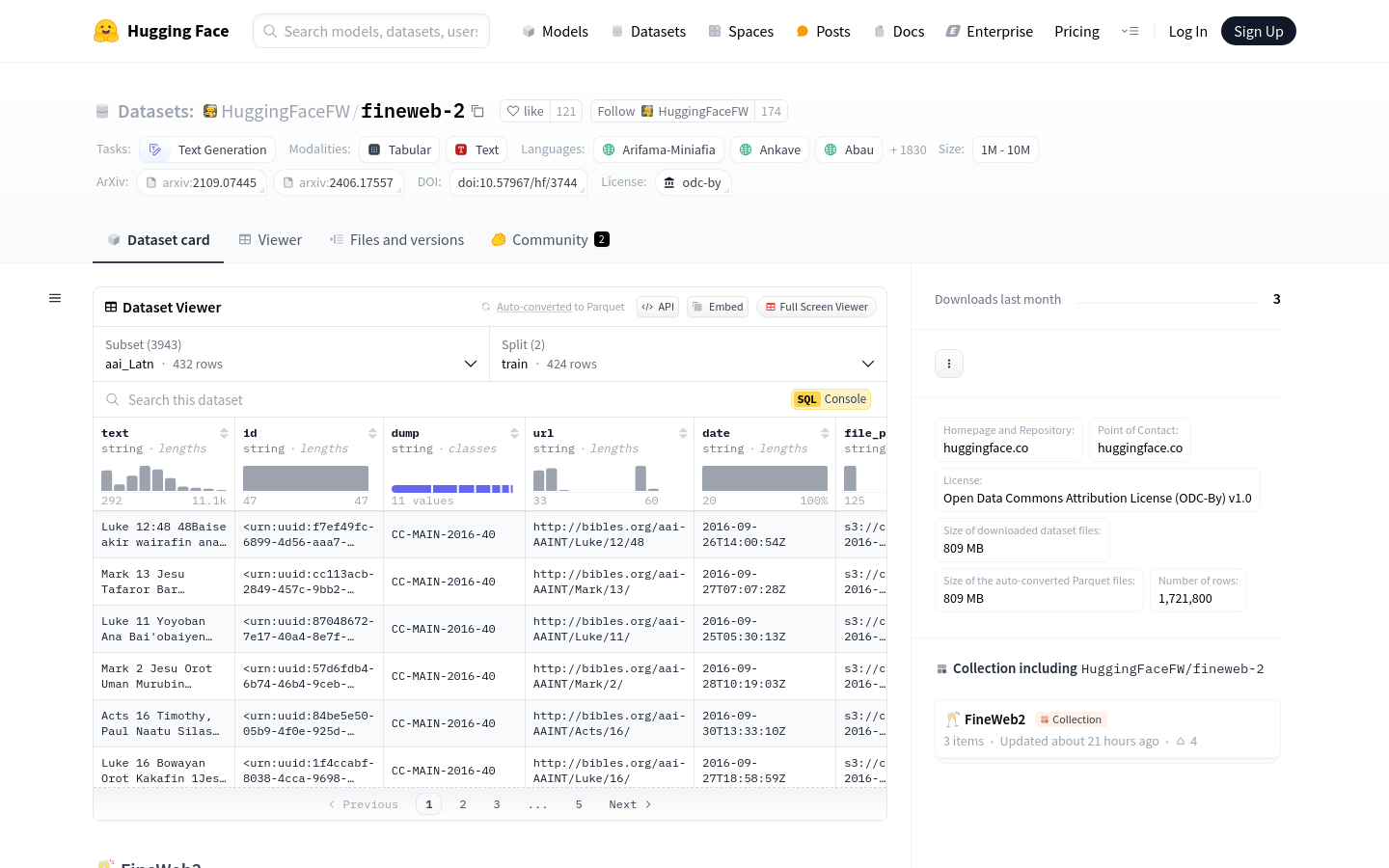This screenshot has width=1389, height=868.
Task: Open the 174 followers count
Action: coord(771,111)
